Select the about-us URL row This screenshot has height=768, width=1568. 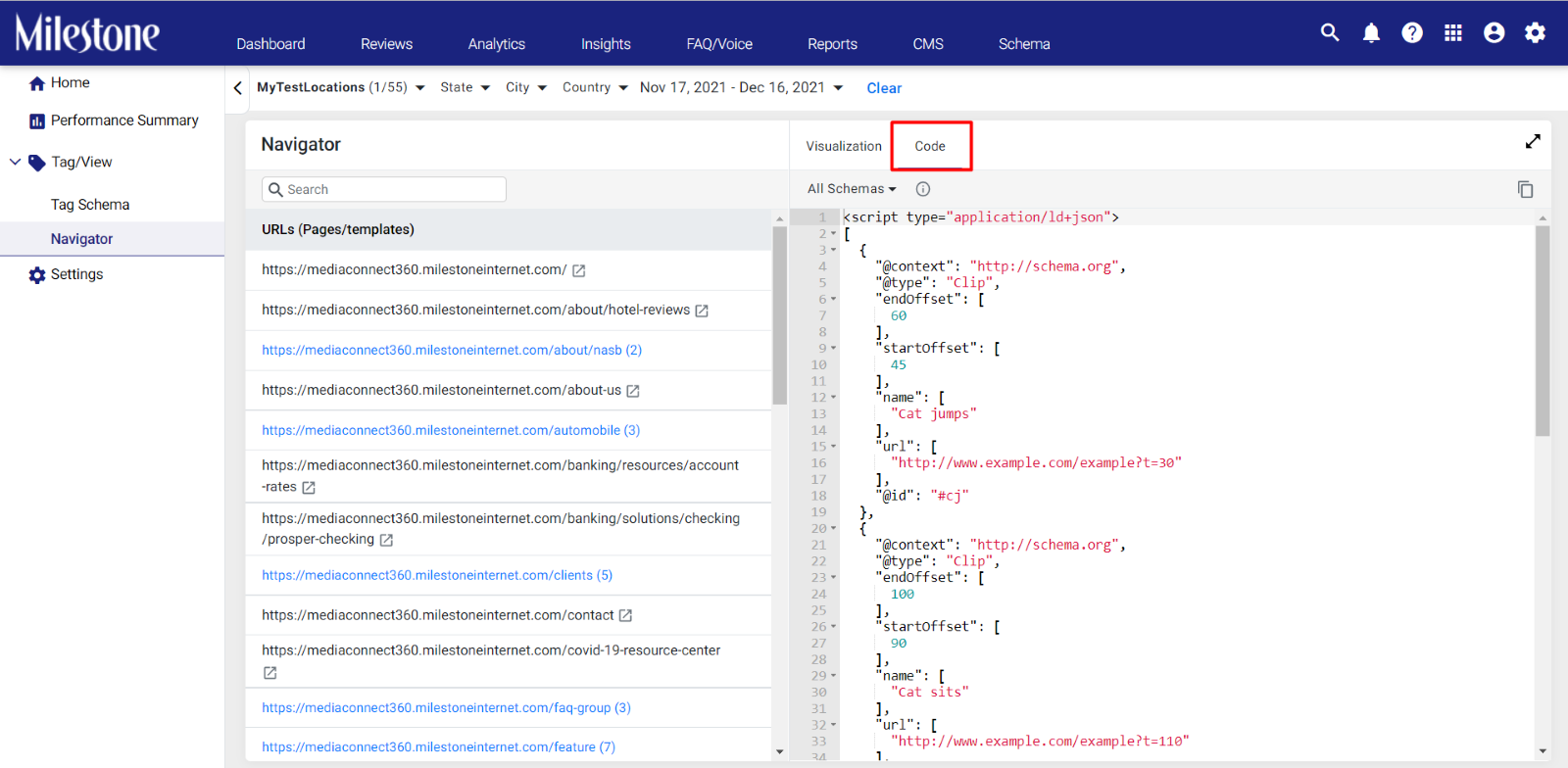point(509,390)
